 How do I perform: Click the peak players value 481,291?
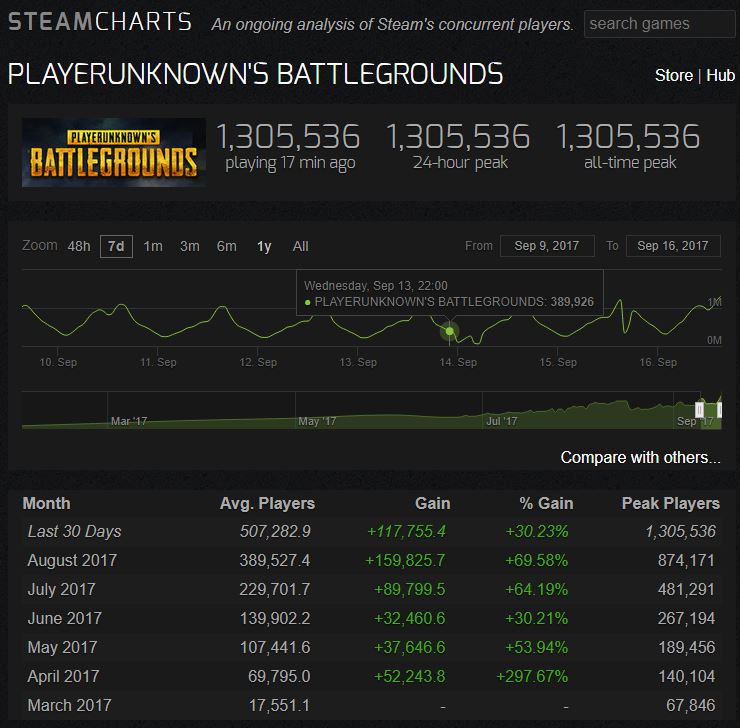pos(686,589)
